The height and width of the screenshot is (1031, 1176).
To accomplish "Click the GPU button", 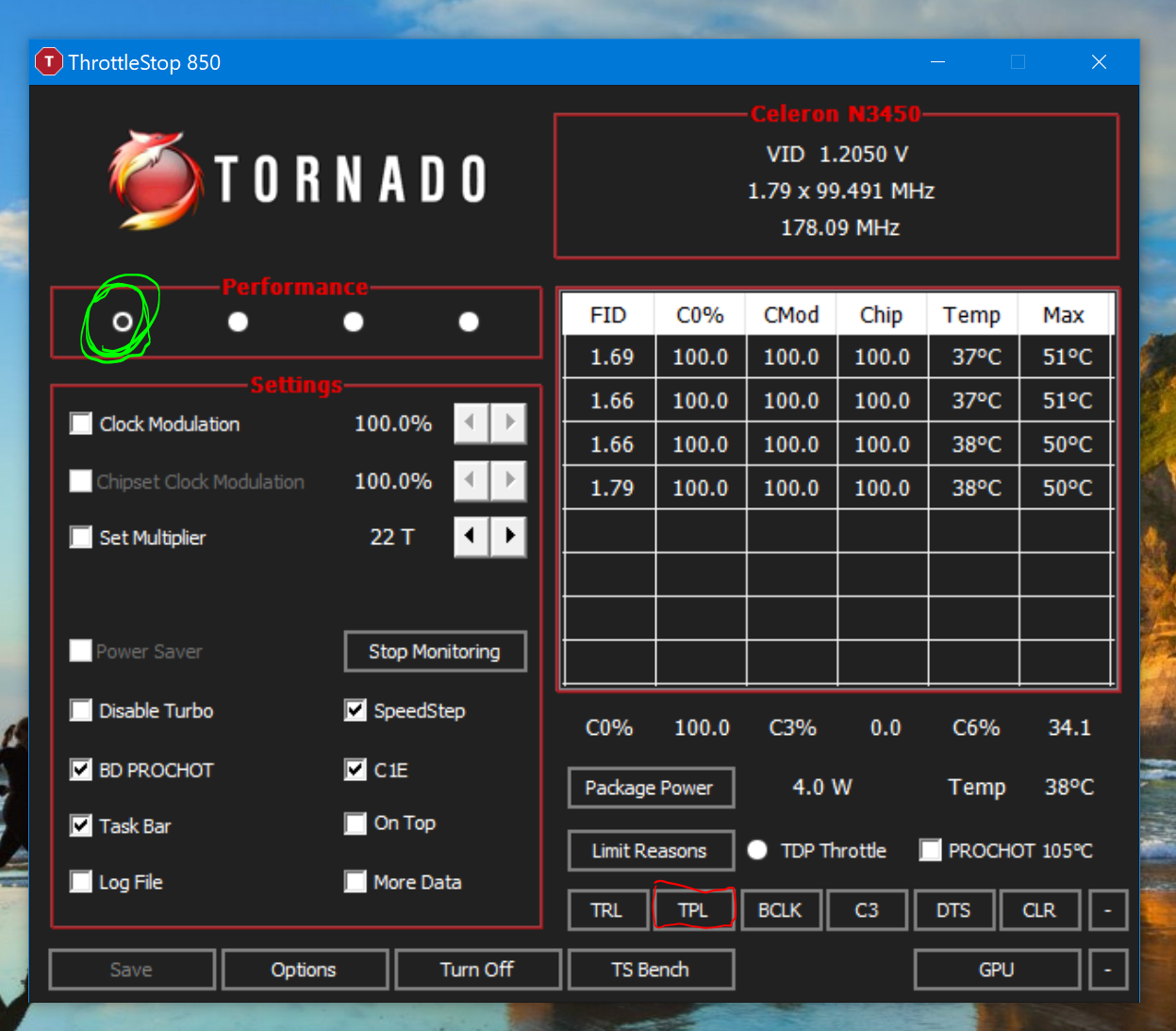I will [997, 970].
